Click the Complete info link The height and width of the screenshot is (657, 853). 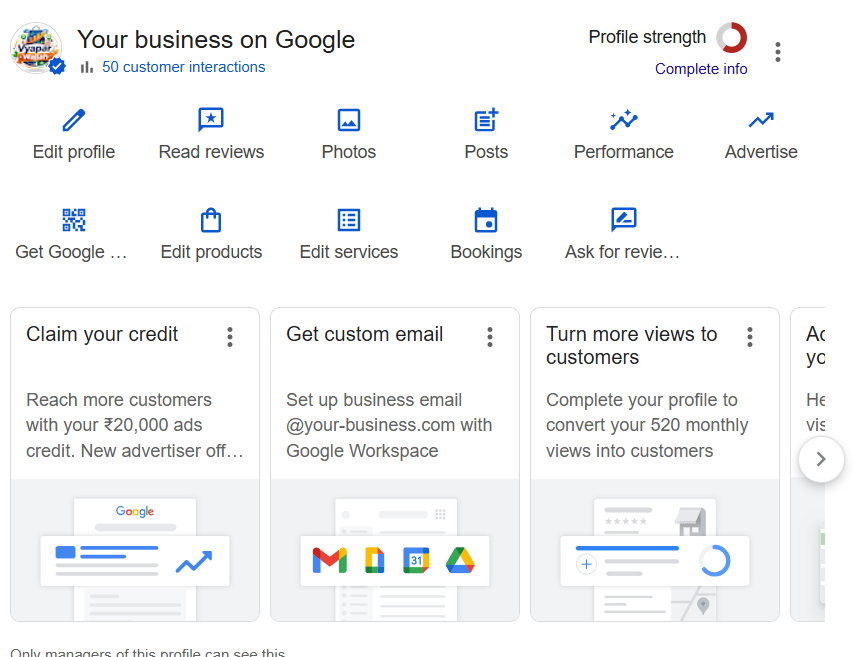701,68
